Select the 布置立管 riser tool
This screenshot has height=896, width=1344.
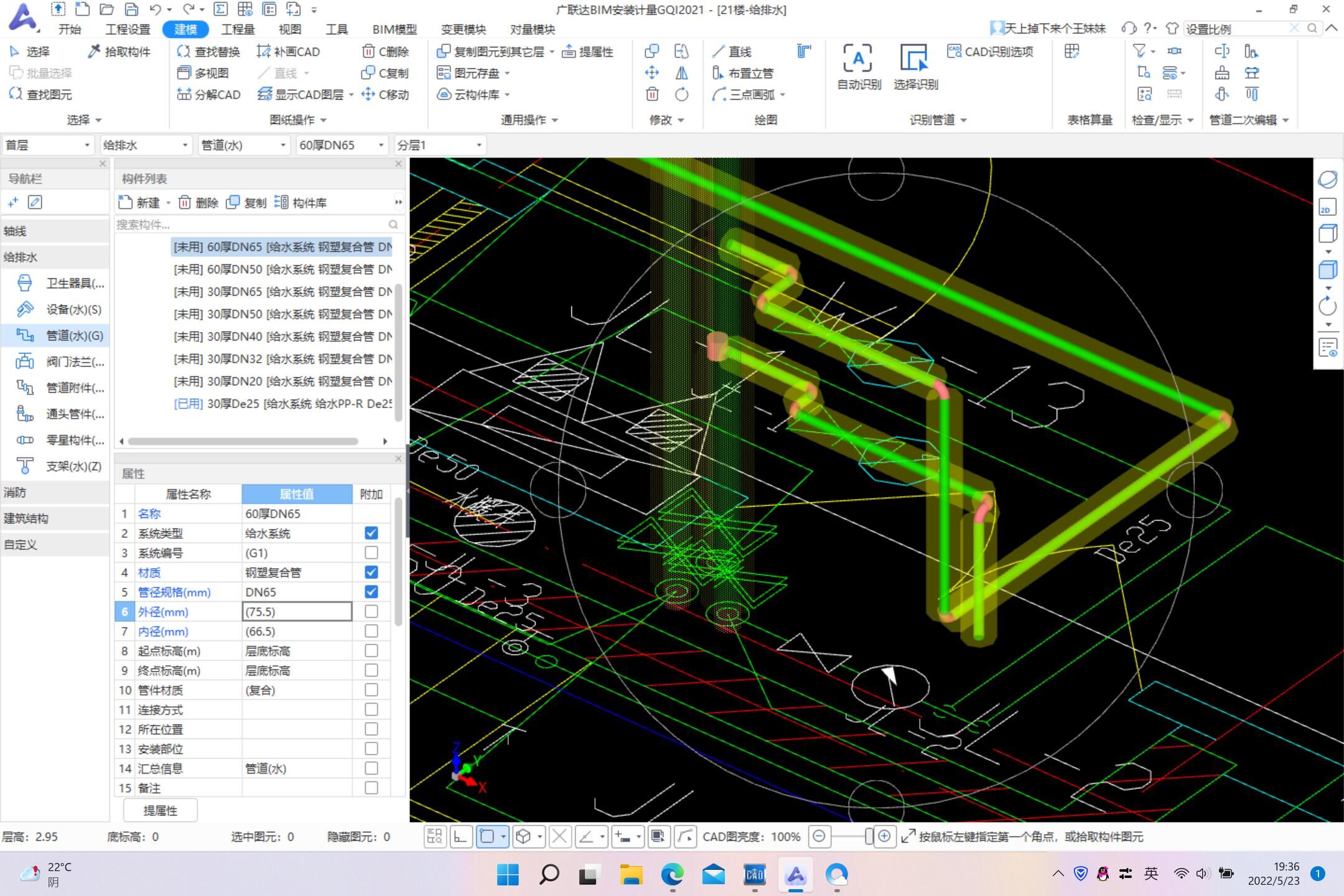[x=743, y=73]
